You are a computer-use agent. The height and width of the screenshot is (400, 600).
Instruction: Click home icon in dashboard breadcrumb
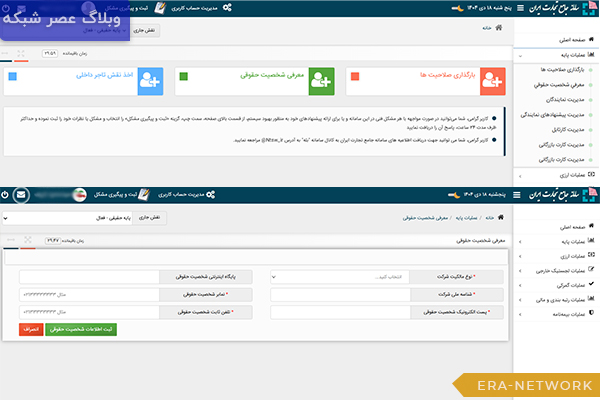tap(499, 28)
